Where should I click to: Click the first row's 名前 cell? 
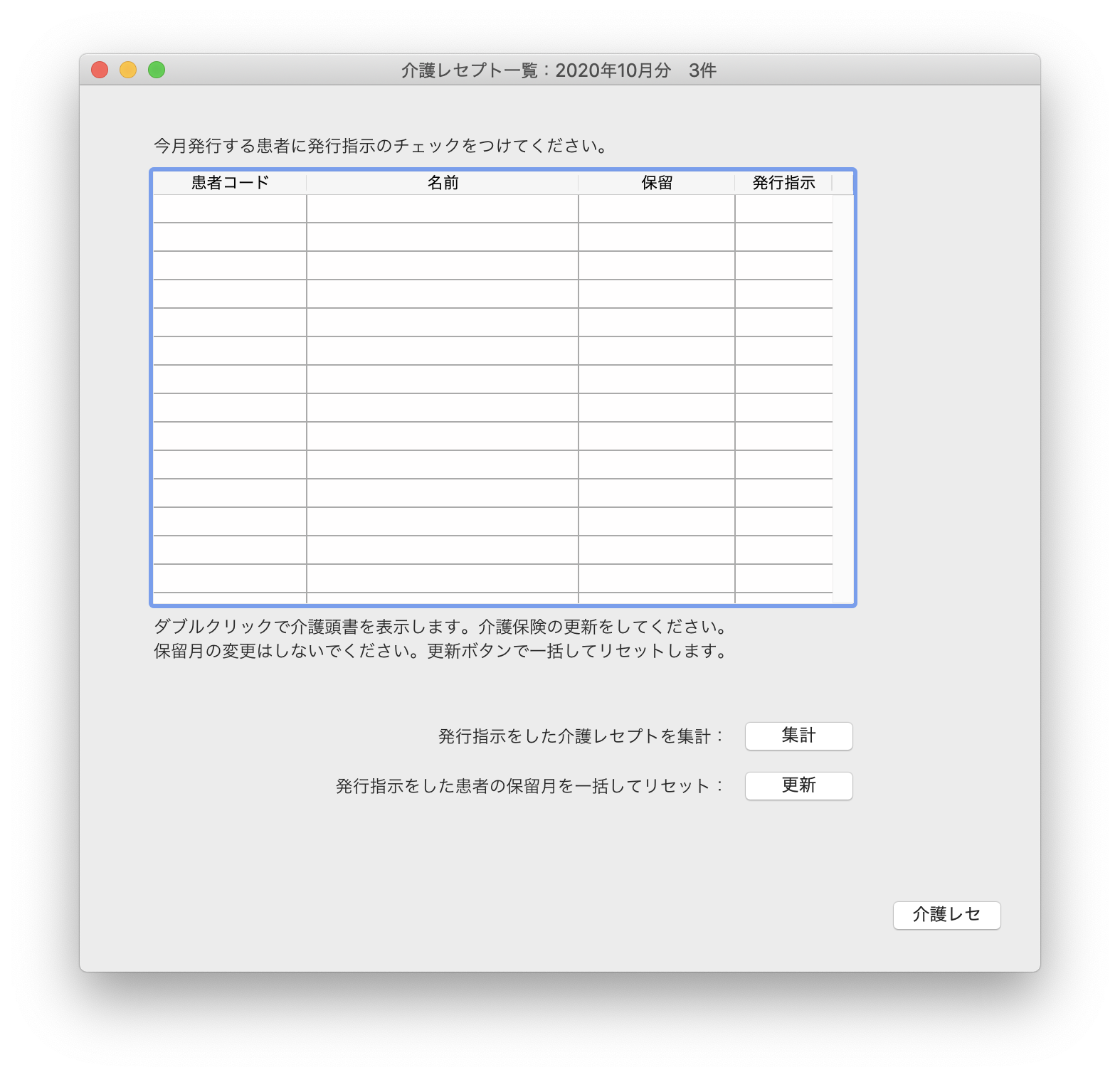[442, 209]
